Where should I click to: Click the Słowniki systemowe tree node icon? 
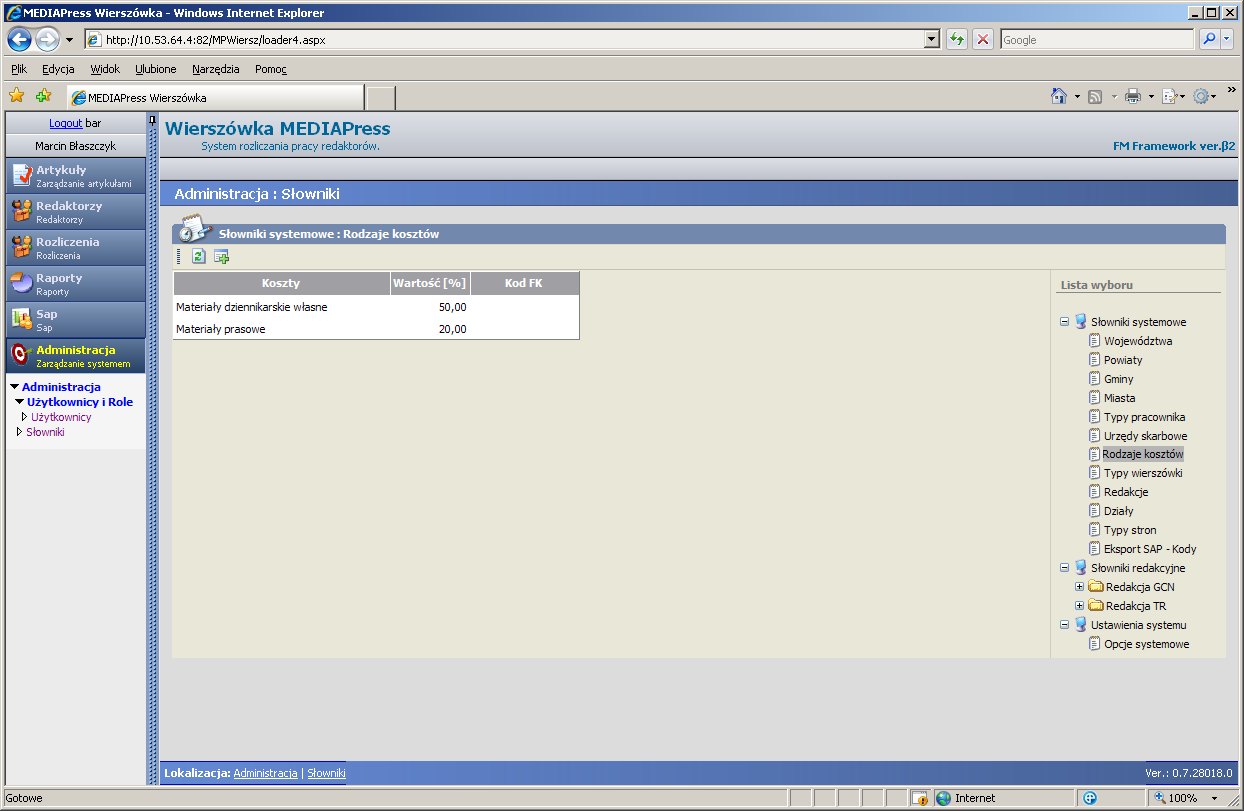coord(1080,322)
